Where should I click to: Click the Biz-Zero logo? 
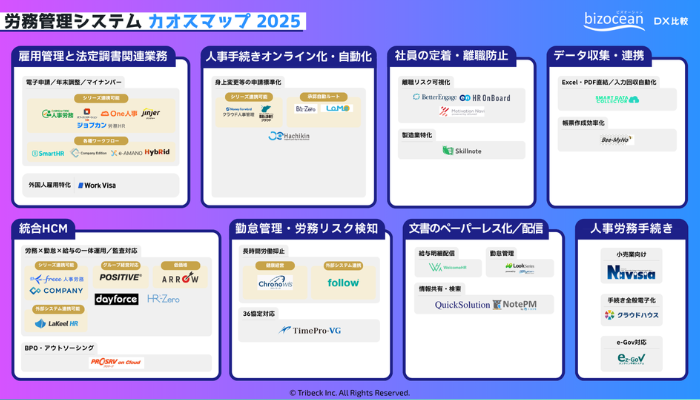pyautogui.click(x=306, y=108)
